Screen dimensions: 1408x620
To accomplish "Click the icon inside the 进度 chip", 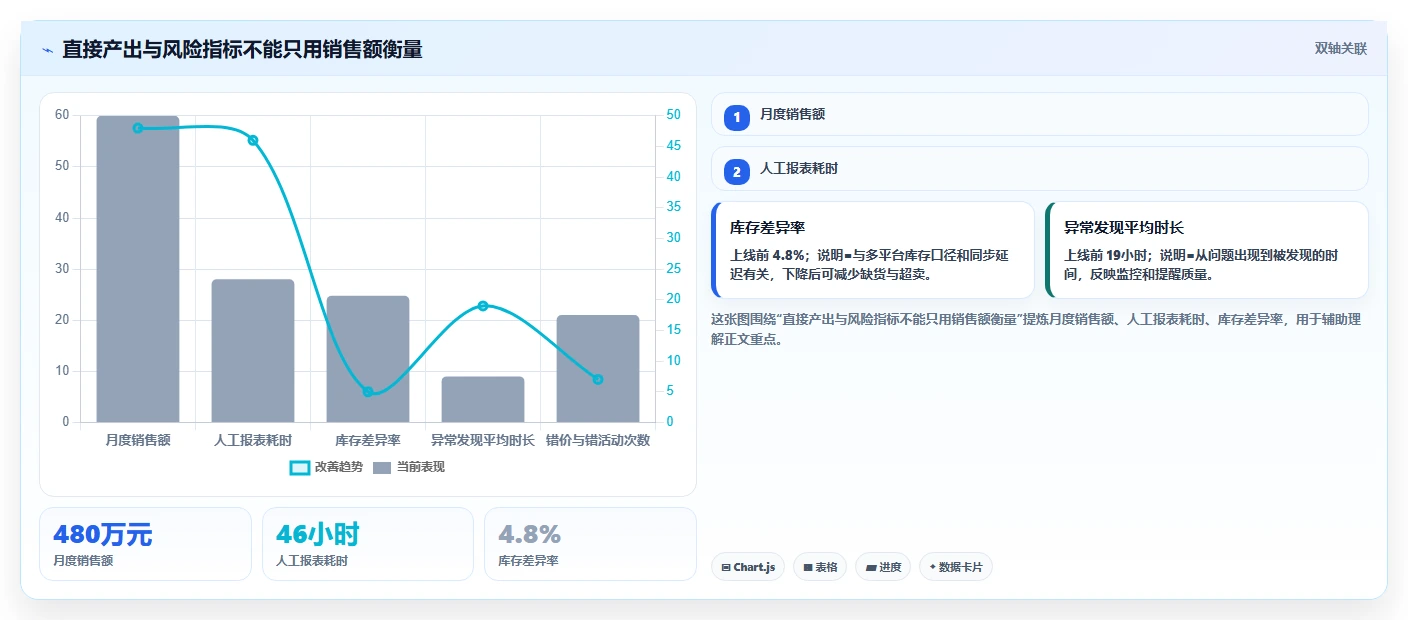I will click(871, 567).
